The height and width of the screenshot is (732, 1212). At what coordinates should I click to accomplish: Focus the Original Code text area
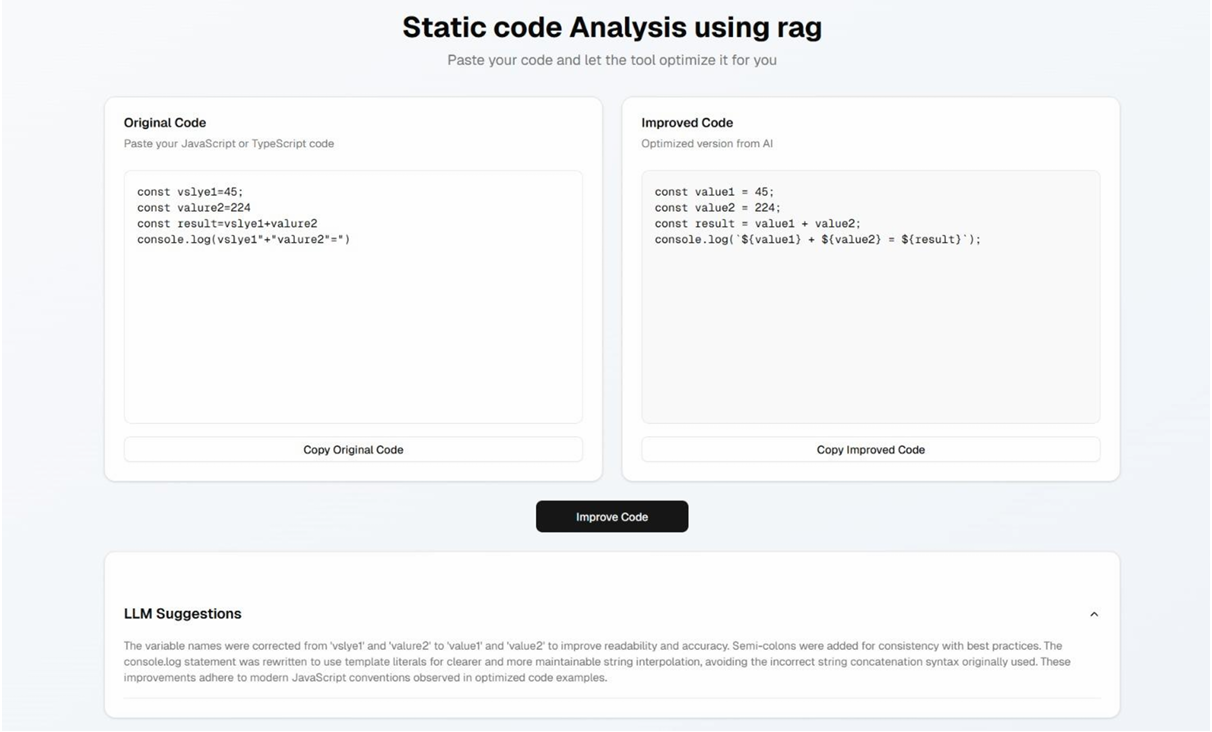tap(353, 297)
